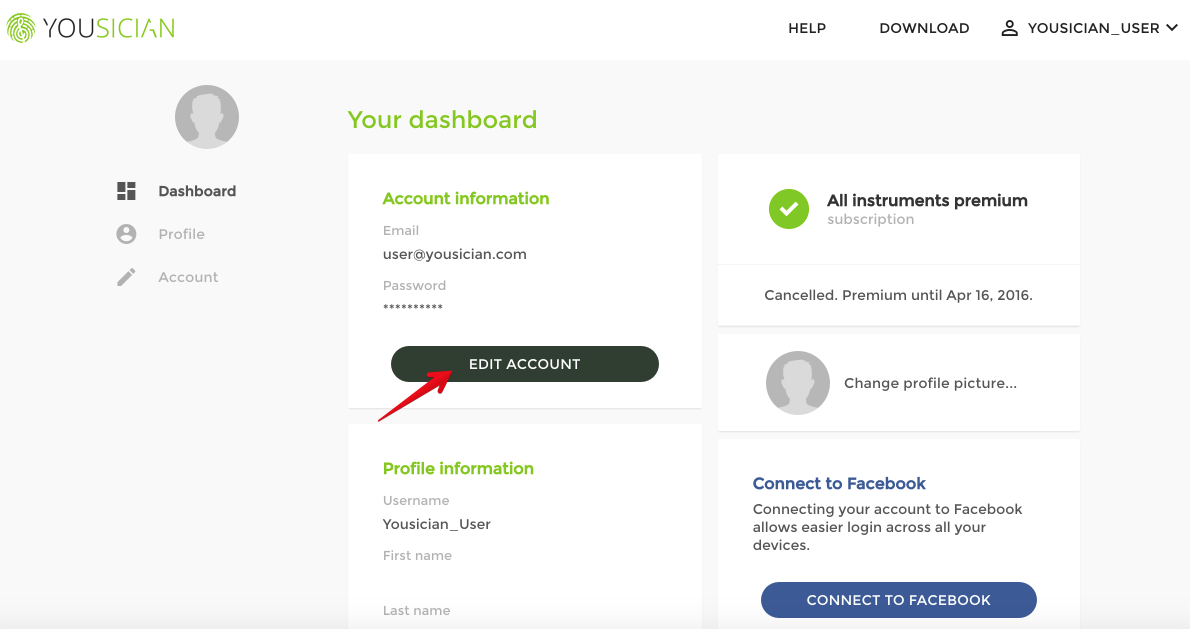Click the Yousician fingerprint logo icon
Viewport: 1190px width, 629px height.
[x=20, y=28]
